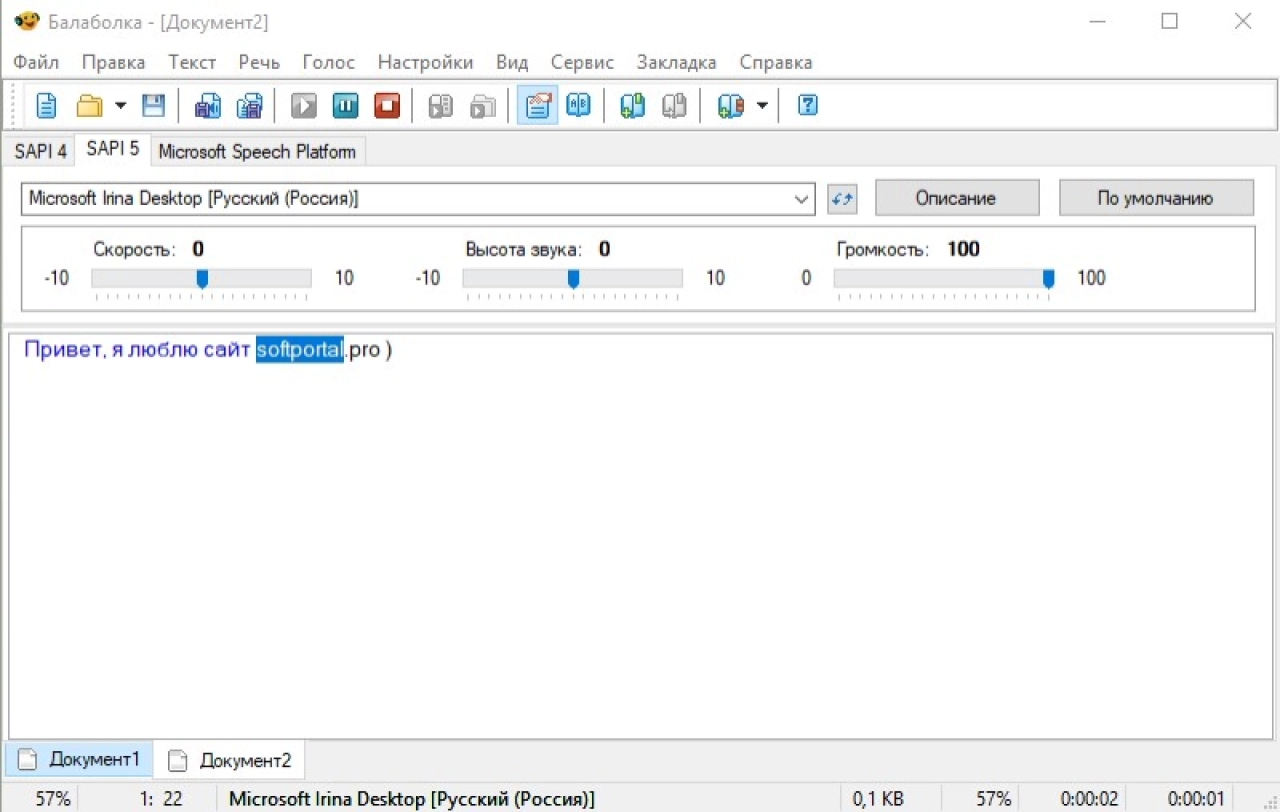Pause speech with the teal Pause button
The image size is (1280, 812).
click(346, 105)
